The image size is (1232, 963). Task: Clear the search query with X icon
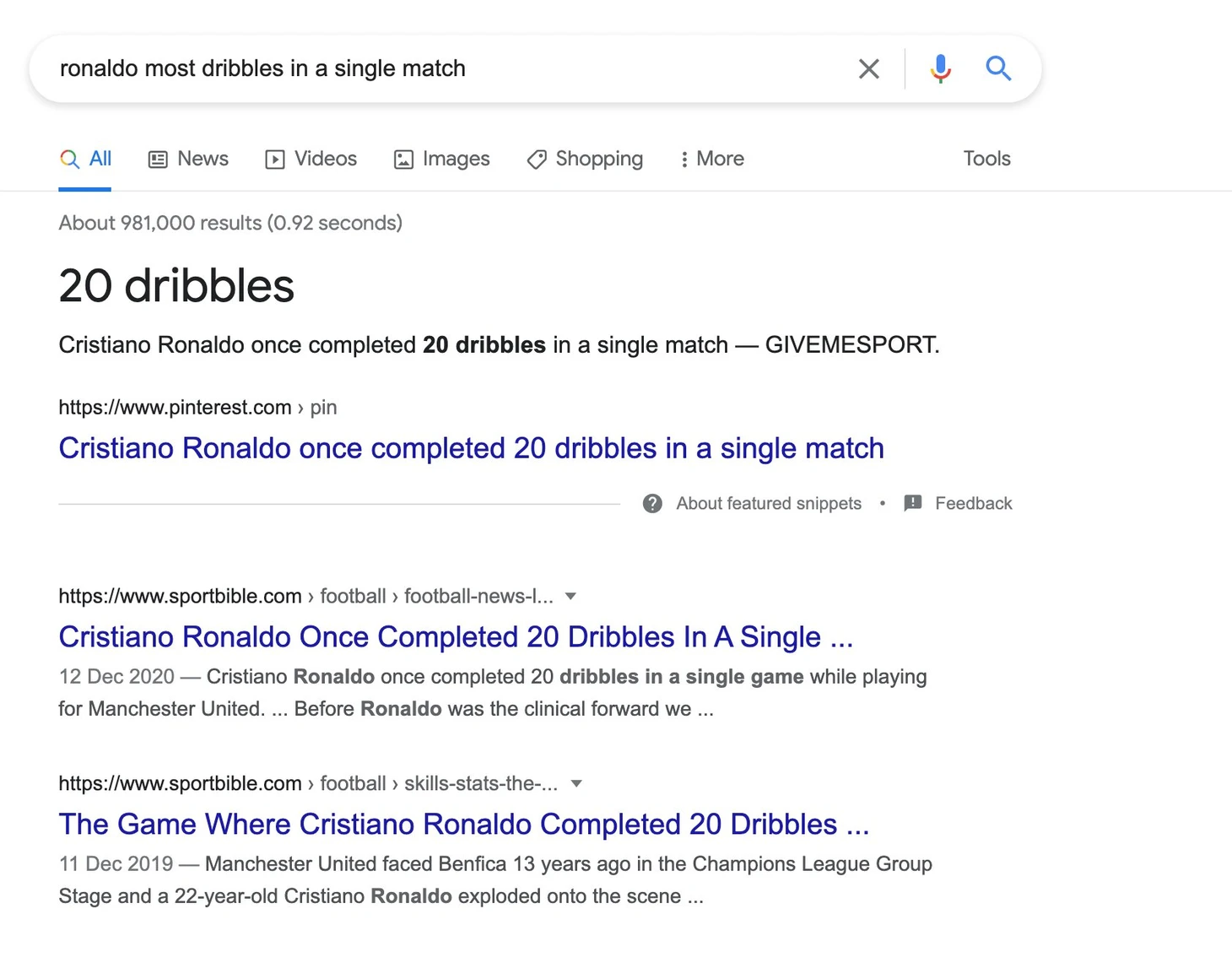click(x=869, y=68)
